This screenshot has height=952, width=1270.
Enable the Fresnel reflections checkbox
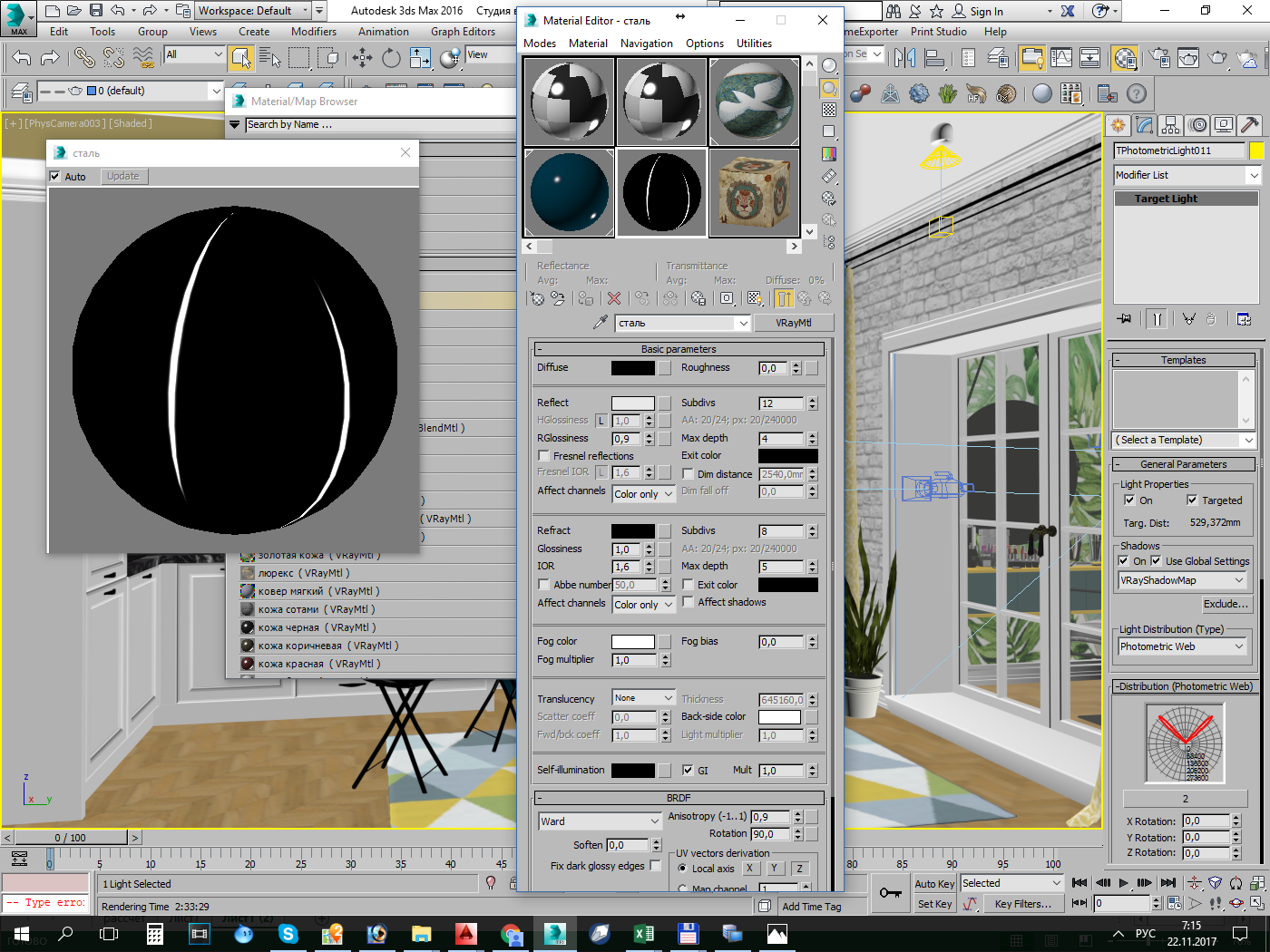(544, 456)
